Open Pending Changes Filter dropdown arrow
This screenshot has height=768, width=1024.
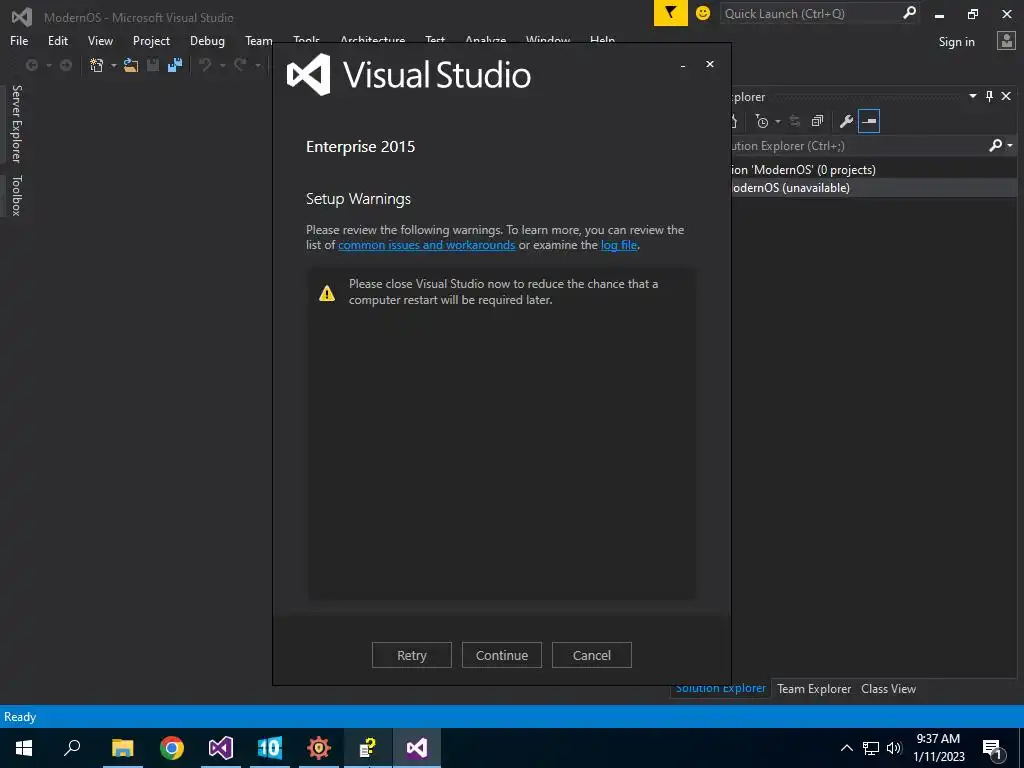pos(778,121)
